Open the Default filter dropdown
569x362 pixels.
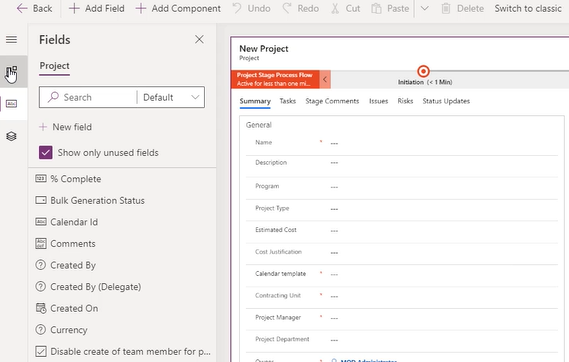pyautogui.click(x=171, y=97)
